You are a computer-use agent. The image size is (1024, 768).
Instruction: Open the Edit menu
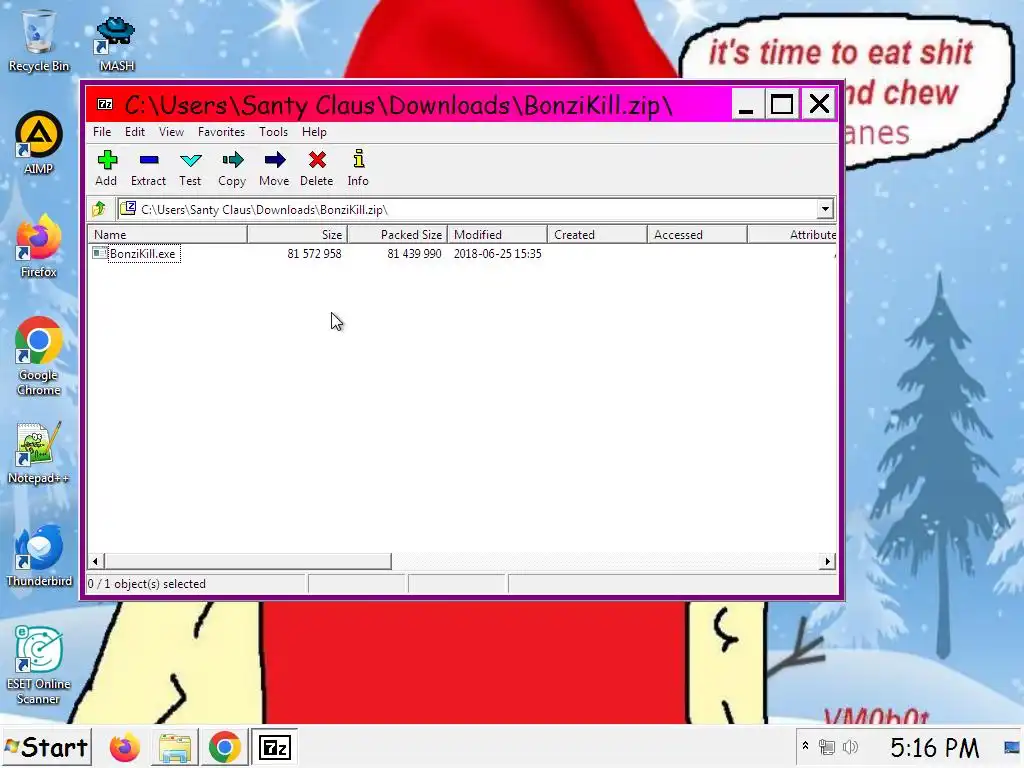pyautogui.click(x=135, y=132)
